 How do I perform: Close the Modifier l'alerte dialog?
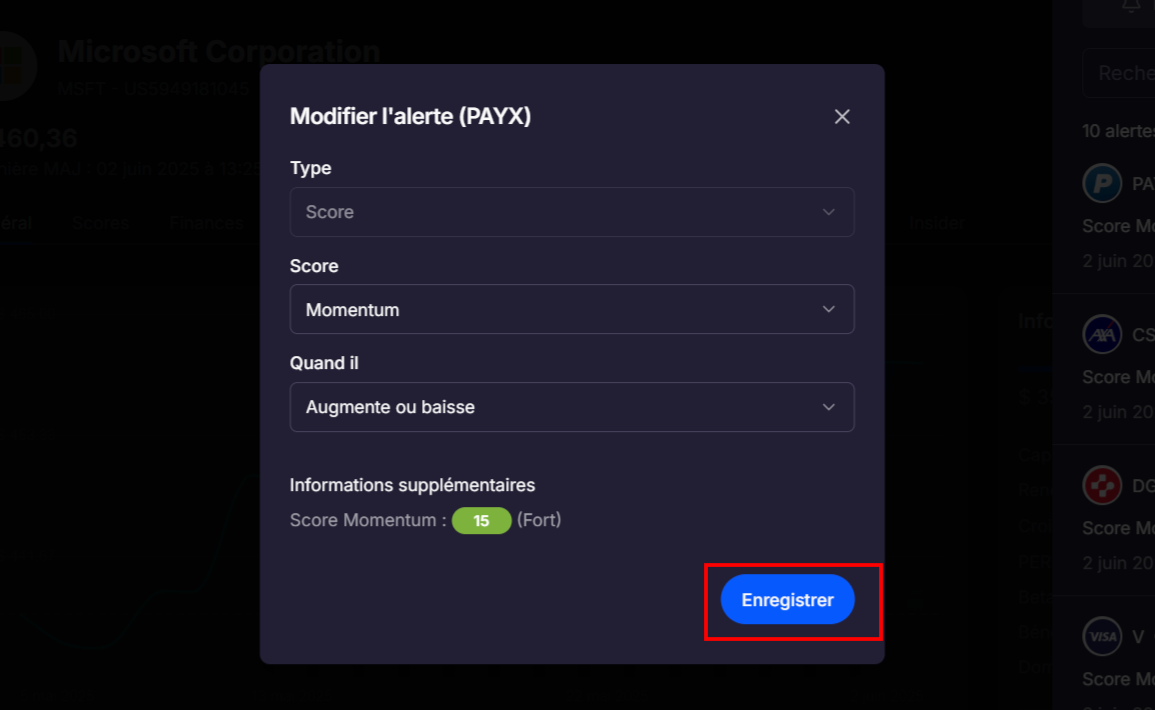pyautogui.click(x=842, y=116)
